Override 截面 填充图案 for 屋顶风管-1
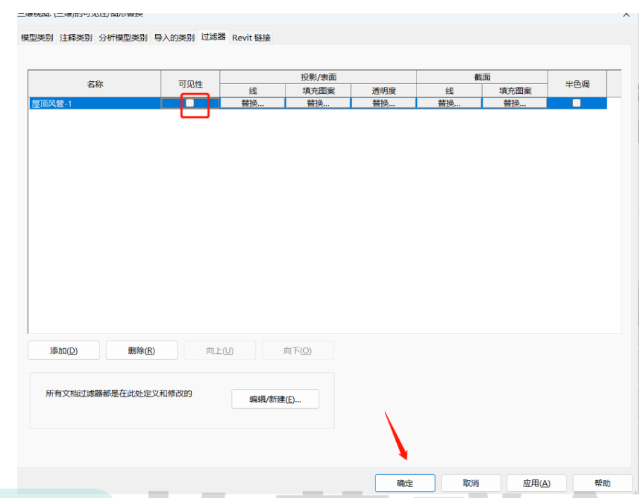Viewport: 639px width, 498px height. (x=515, y=104)
